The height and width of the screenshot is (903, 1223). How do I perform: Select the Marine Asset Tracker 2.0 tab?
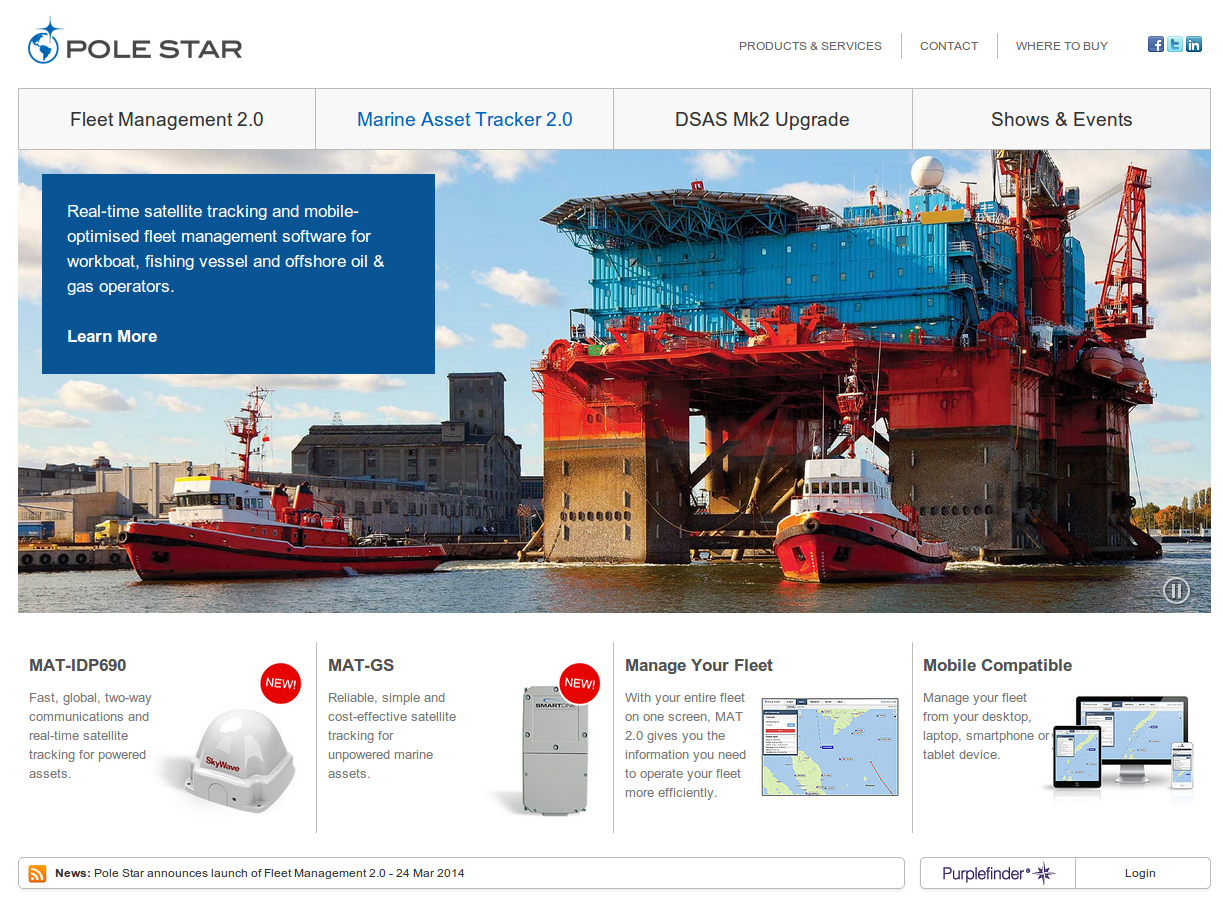pos(465,119)
